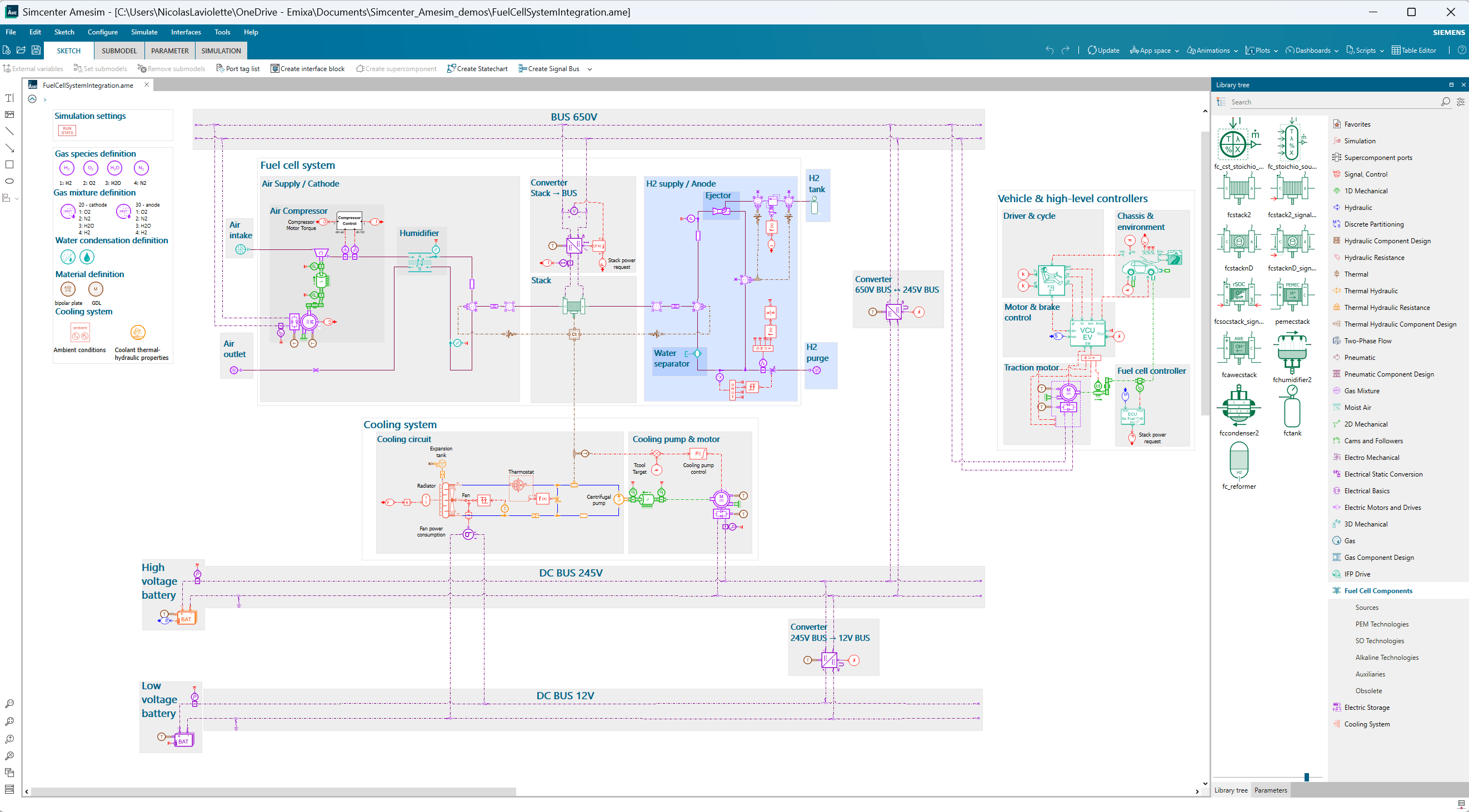Select the Sources subcategory
Screen dimensions: 1469x812
point(1366,608)
